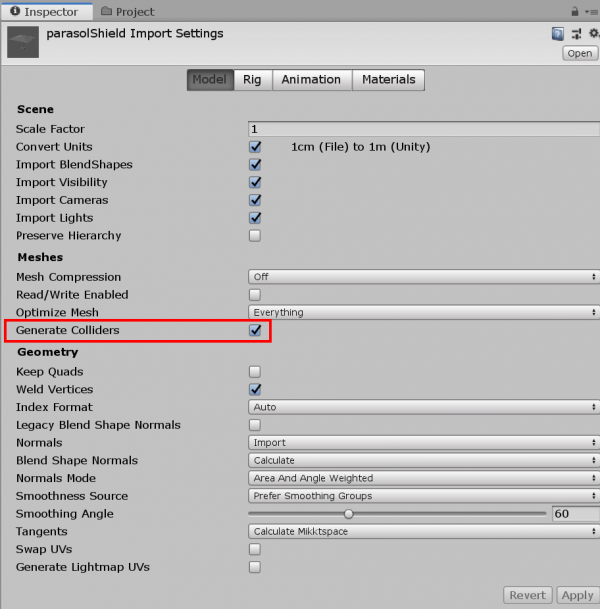Select the Rig tab
The image size is (600, 609).
coord(252,80)
